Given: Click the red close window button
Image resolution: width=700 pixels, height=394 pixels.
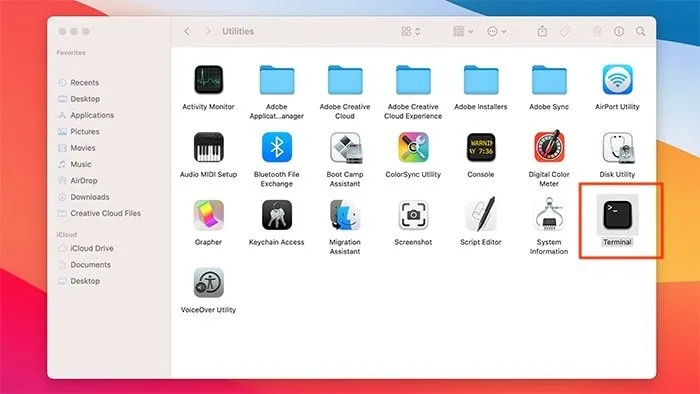Looking at the screenshot, I should point(62,31).
